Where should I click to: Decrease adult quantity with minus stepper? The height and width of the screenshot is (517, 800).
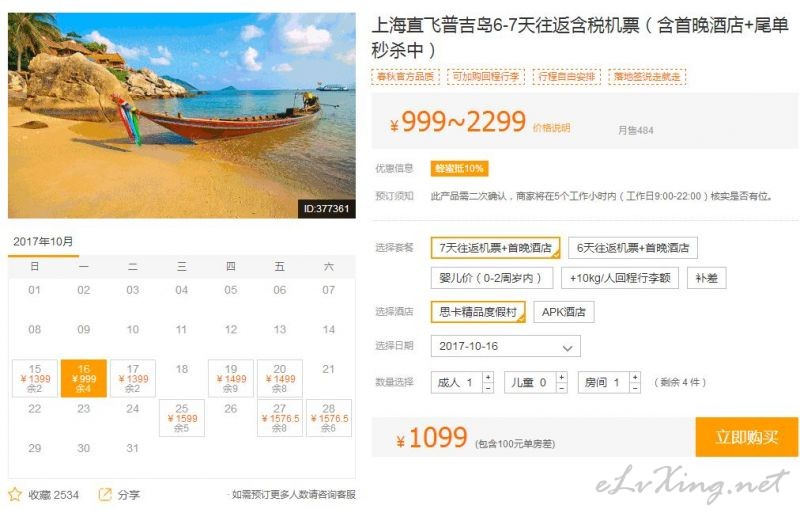pyautogui.click(x=488, y=388)
